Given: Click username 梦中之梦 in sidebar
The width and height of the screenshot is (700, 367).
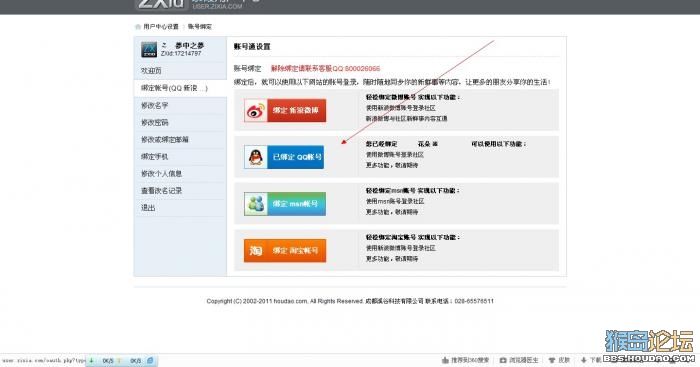Looking at the screenshot, I should point(189,46).
